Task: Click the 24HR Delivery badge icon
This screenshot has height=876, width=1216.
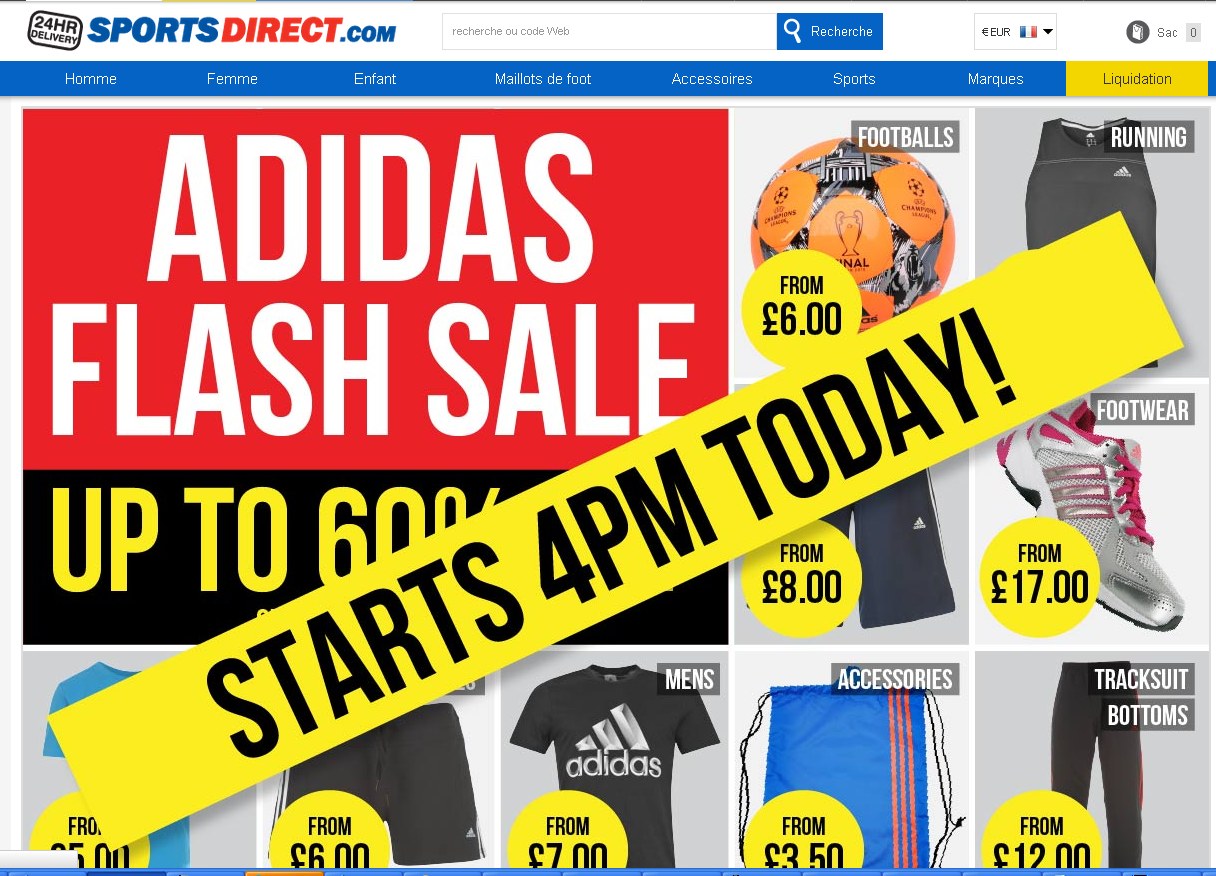Action: (54, 31)
